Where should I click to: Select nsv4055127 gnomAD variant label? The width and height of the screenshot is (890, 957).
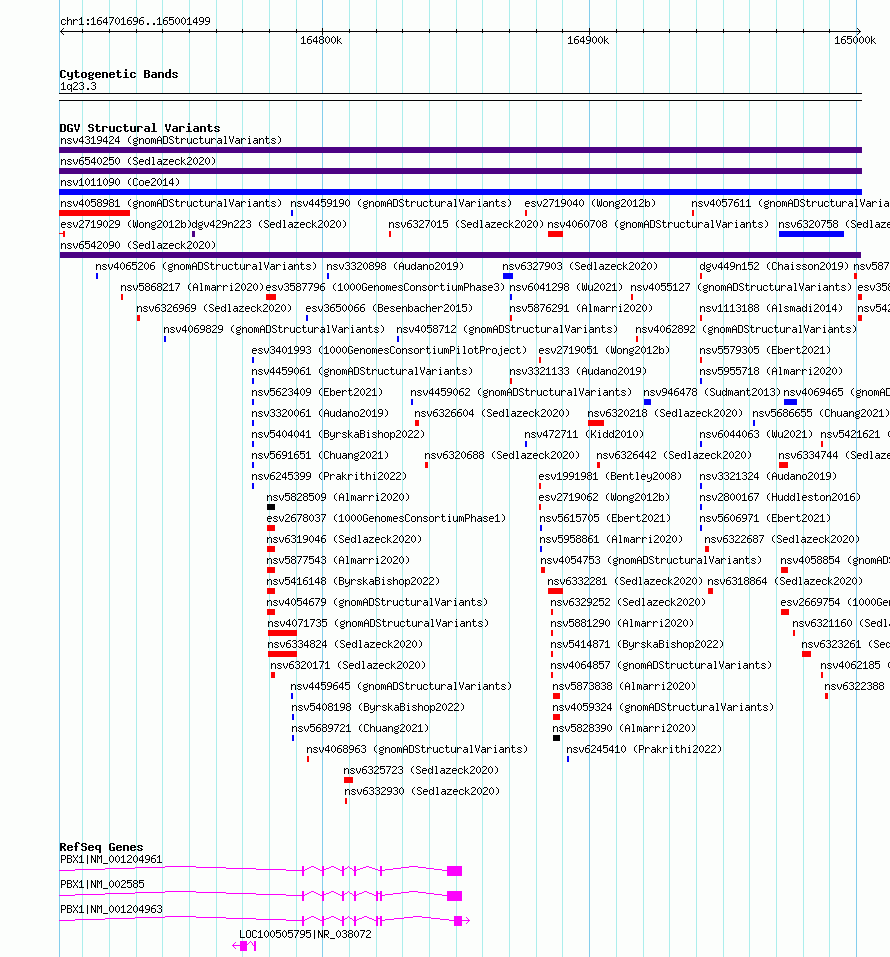tap(741, 287)
